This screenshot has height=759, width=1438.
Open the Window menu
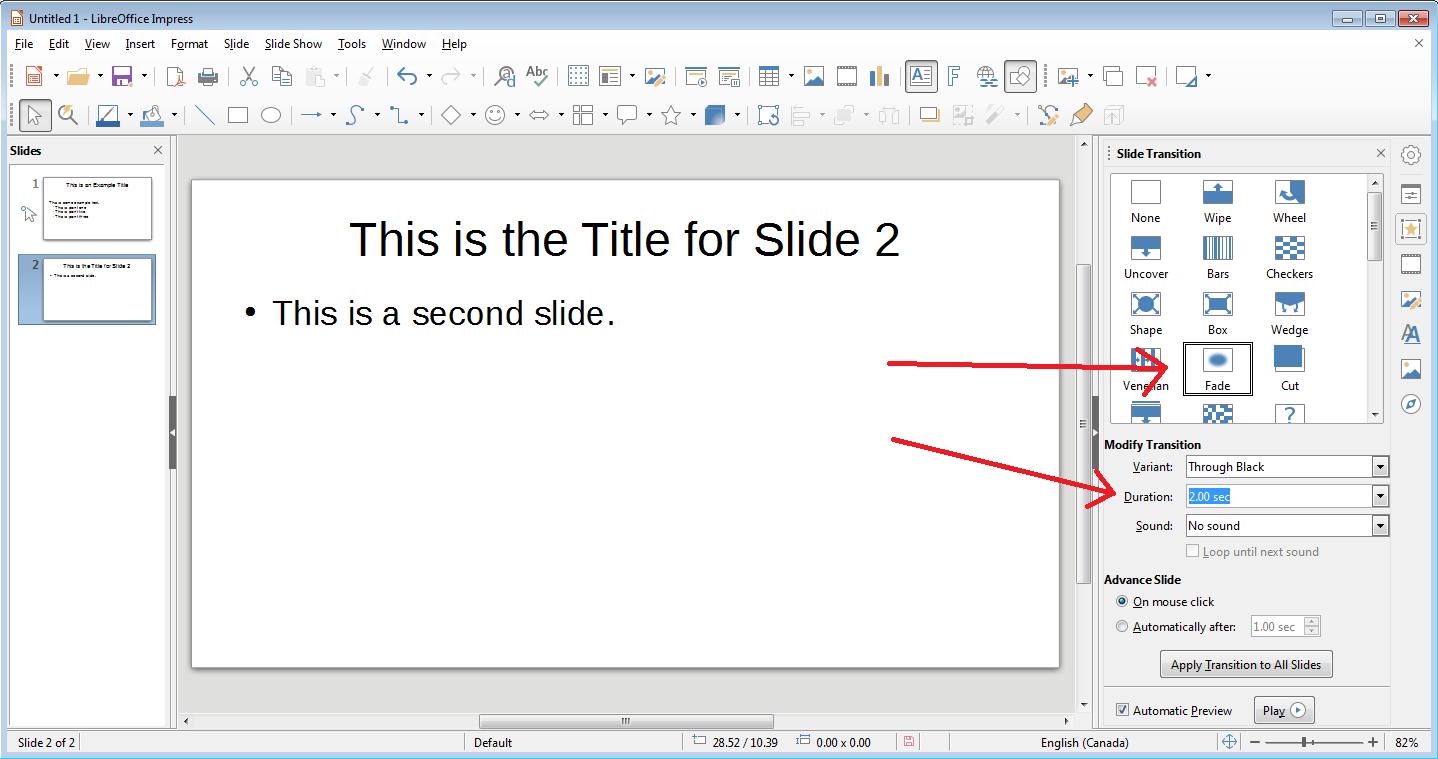[404, 44]
